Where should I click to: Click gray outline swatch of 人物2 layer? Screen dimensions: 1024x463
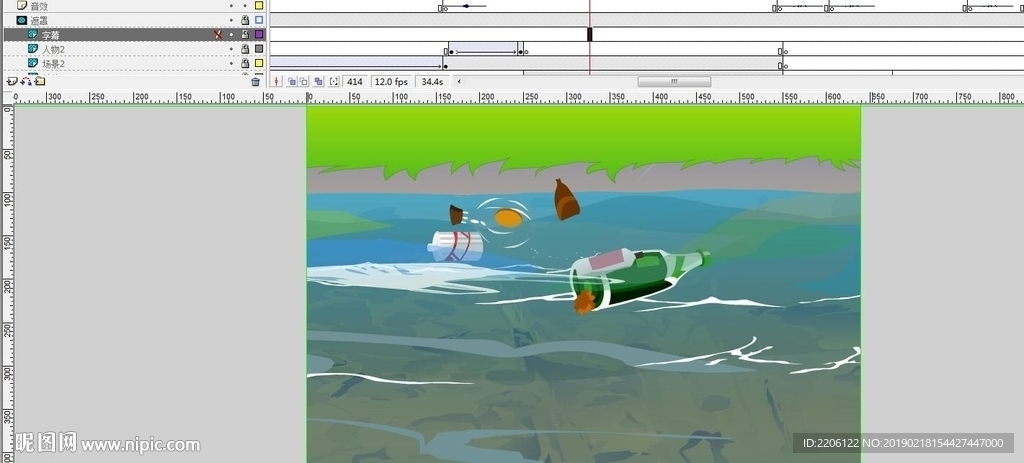pyautogui.click(x=259, y=49)
